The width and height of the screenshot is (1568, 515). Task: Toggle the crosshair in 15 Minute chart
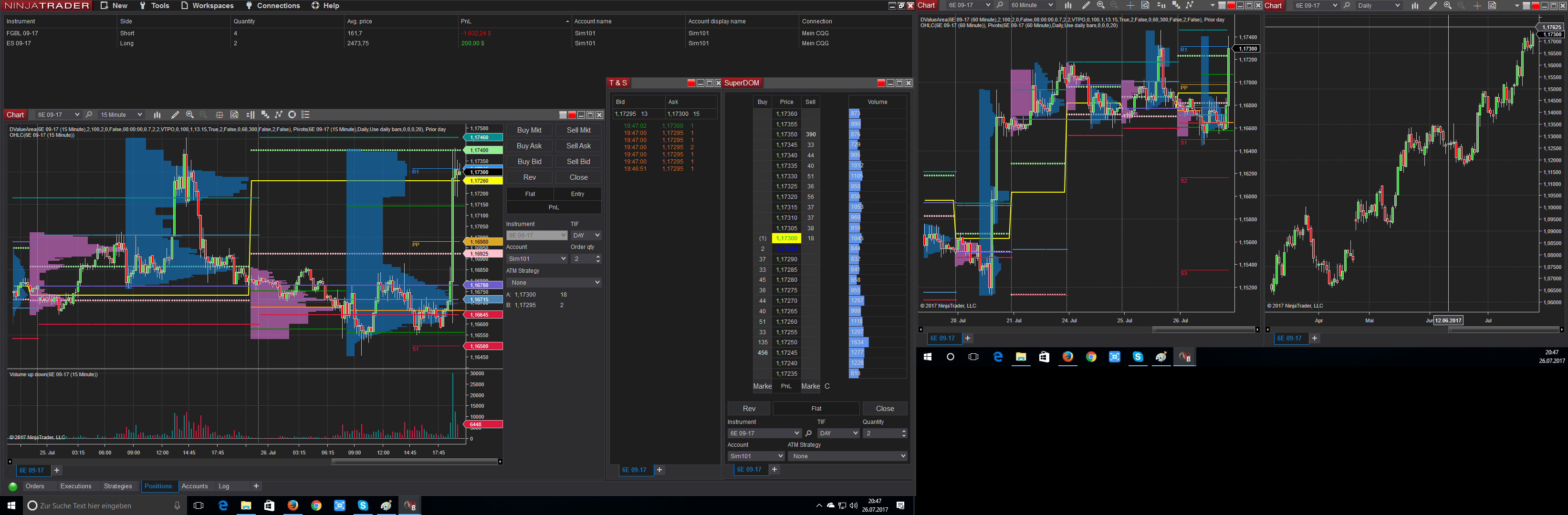coord(220,115)
